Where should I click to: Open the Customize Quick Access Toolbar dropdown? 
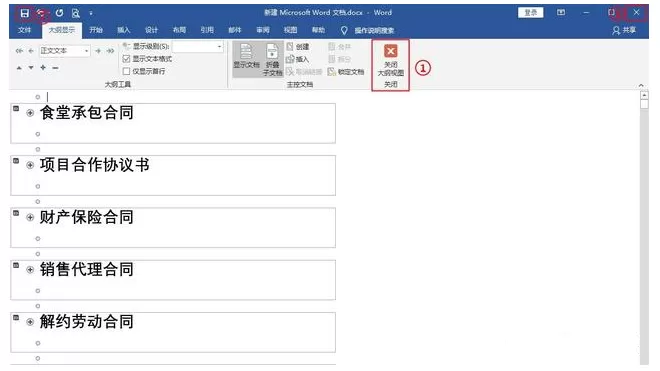pos(91,13)
